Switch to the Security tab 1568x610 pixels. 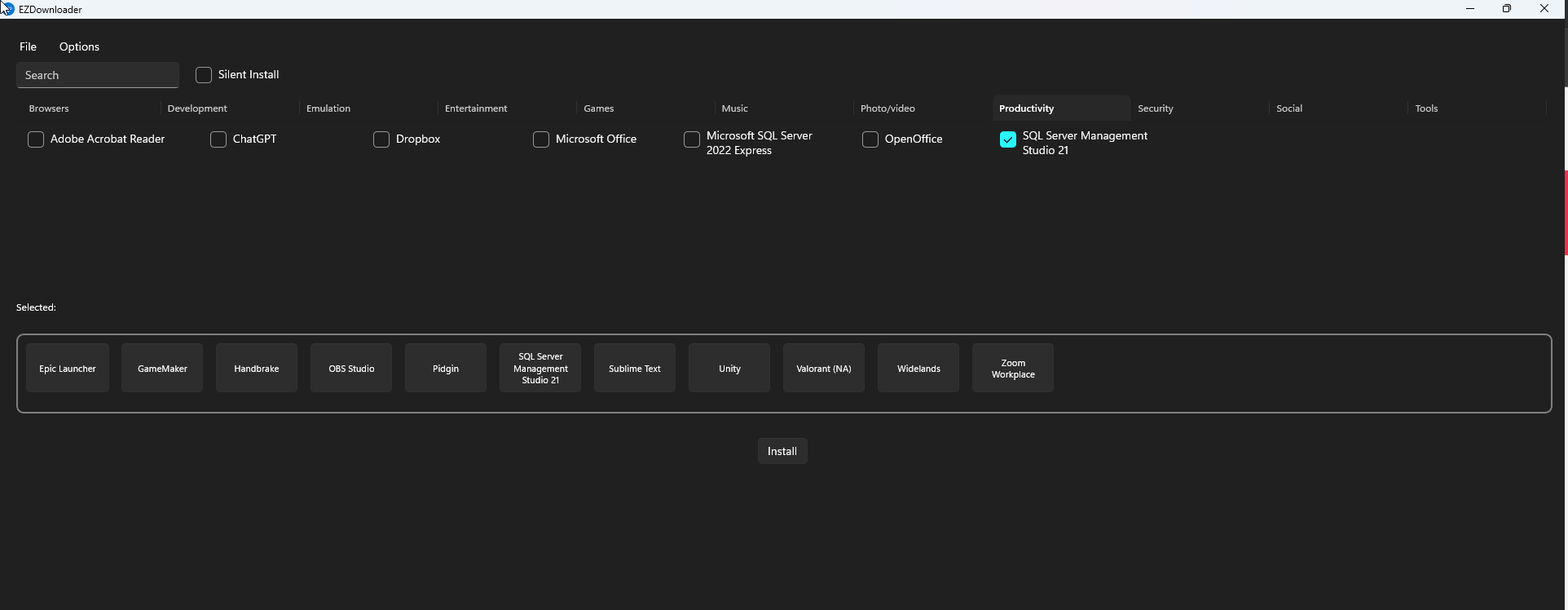click(1200, 108)
